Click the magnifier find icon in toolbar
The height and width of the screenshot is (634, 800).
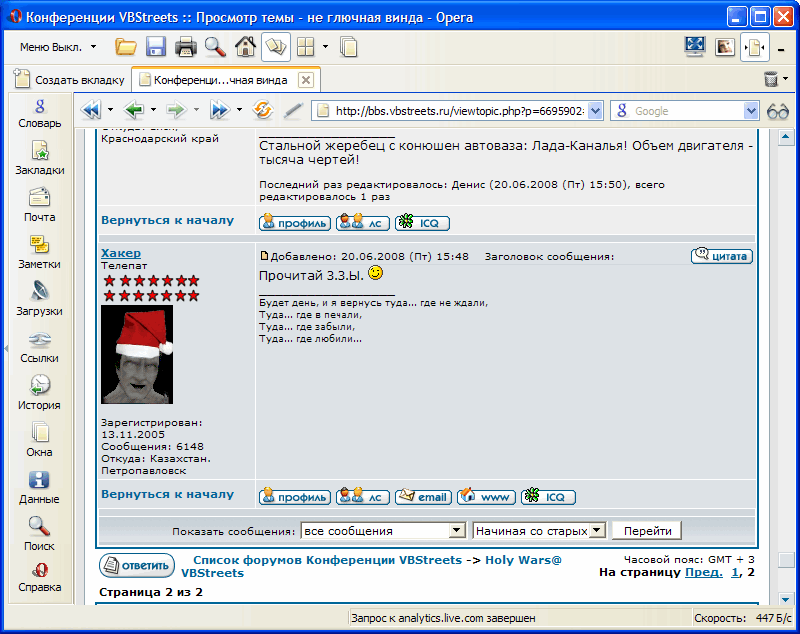(215, 47)
